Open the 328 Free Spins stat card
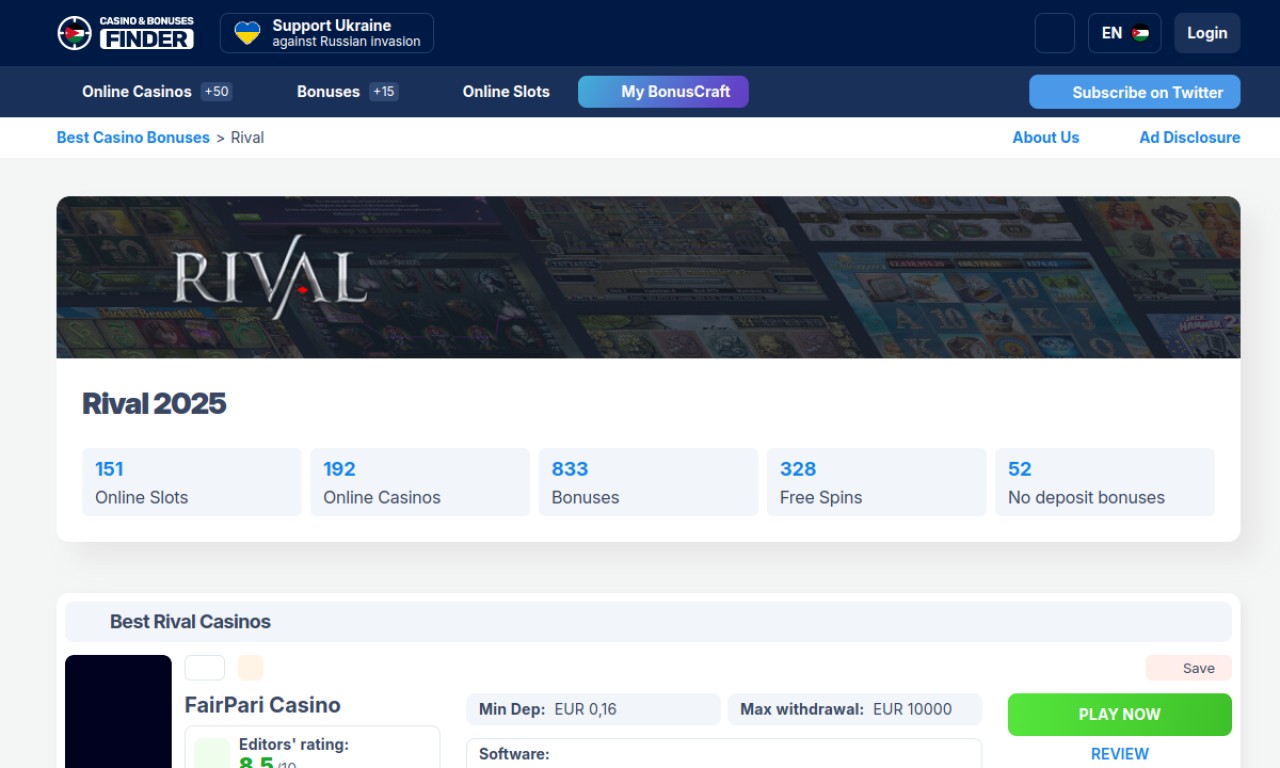The height and width of the screenshot is (768, 1280). (876, 482)
